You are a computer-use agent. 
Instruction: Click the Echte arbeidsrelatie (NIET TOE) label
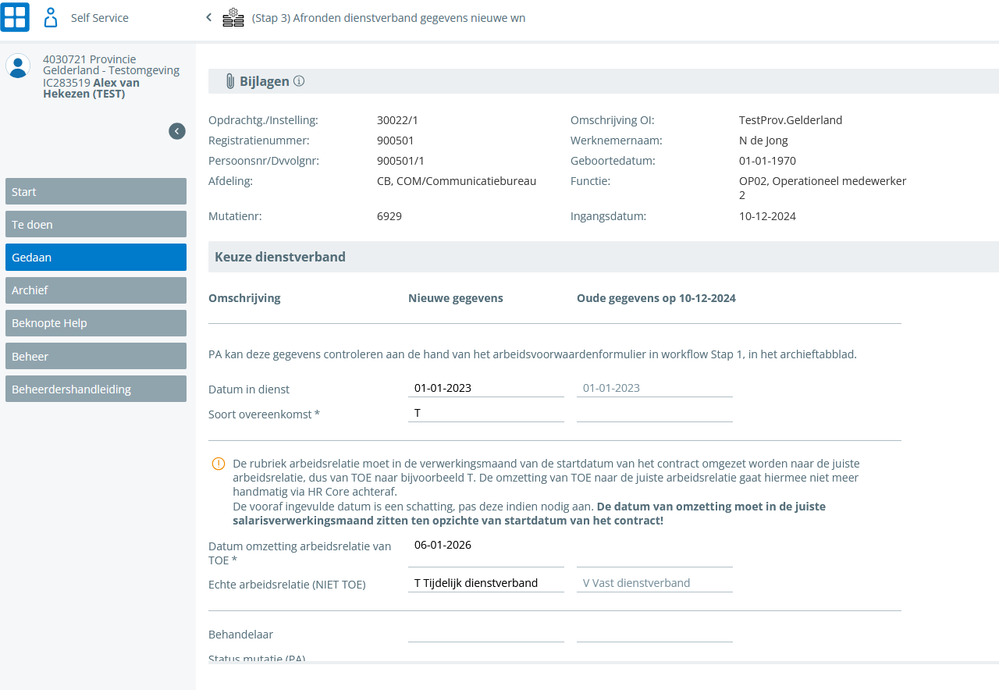[287, 584]
